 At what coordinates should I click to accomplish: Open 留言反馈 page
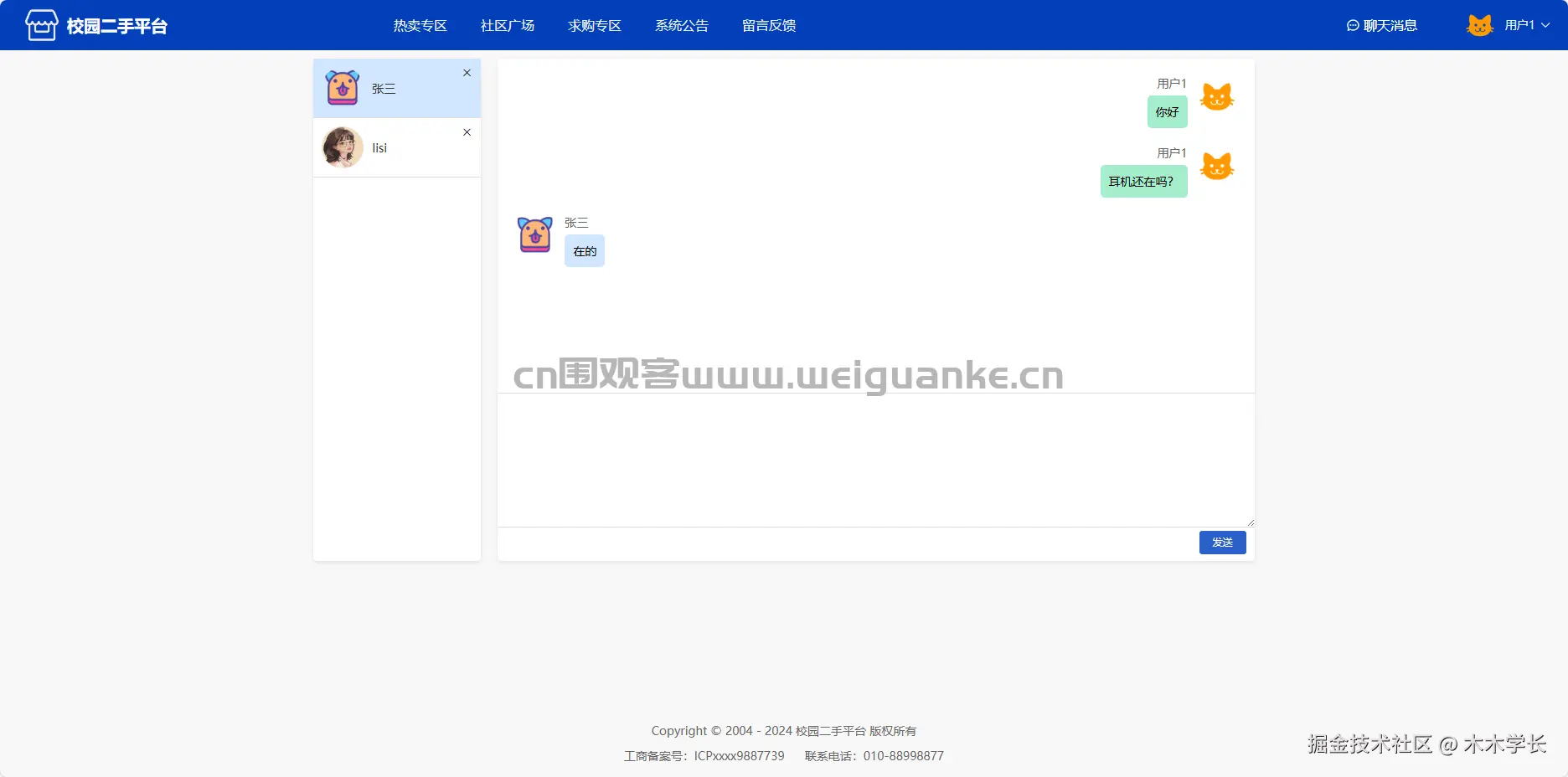(769, 26)
